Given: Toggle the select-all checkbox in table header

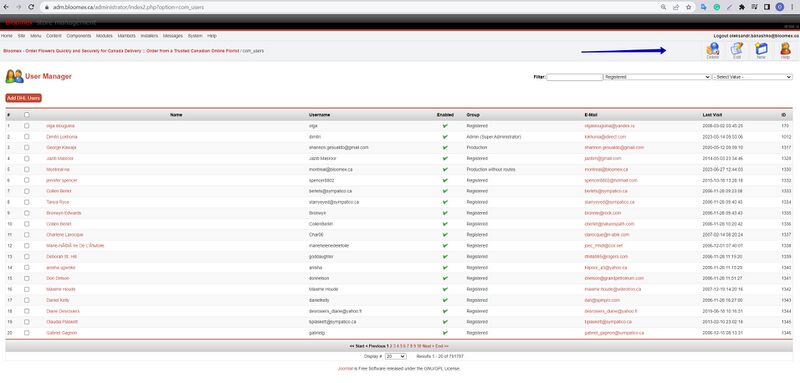Looking at the screenshot, I should tap(27, 115).
